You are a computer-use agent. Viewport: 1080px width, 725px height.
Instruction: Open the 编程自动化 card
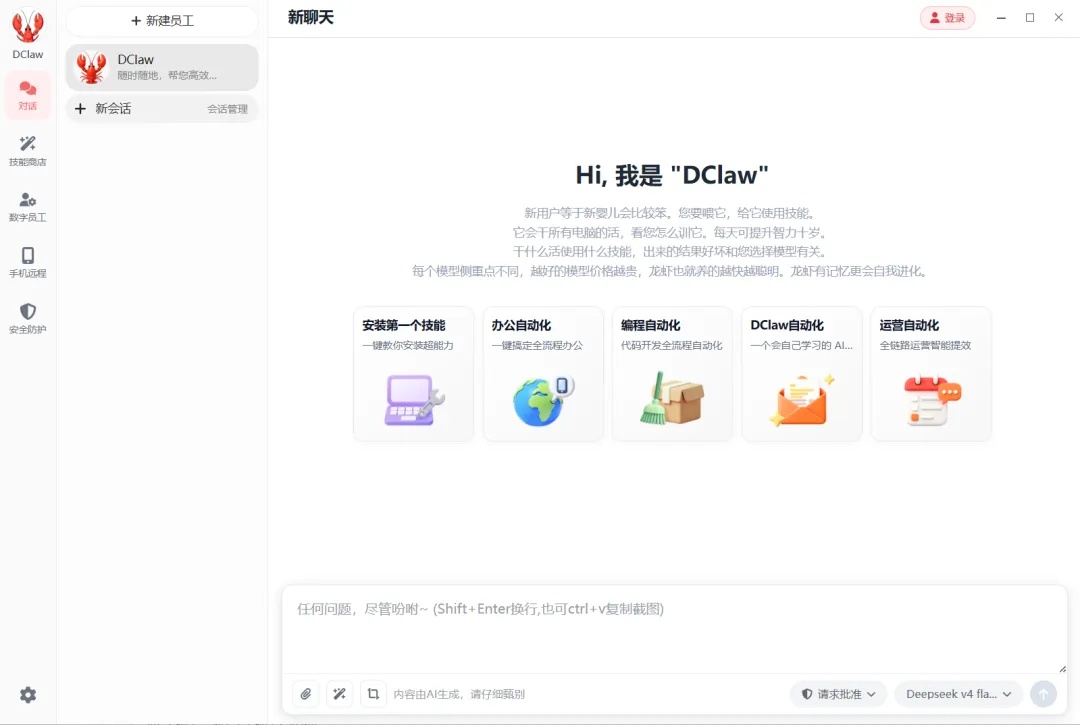coord(672,374)
